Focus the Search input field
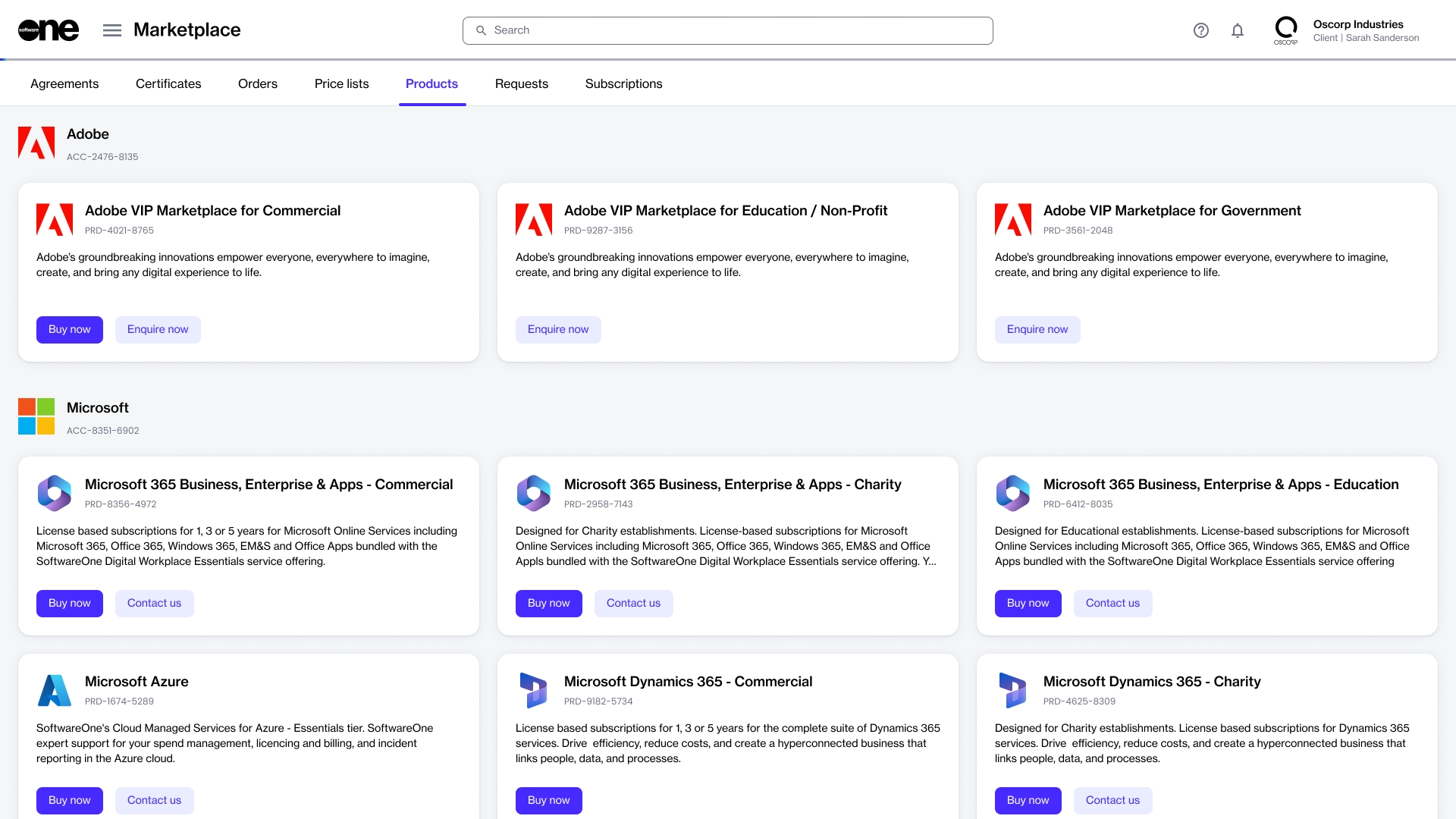Viewport: 1456px width, 819px height. tap(728, 30)
